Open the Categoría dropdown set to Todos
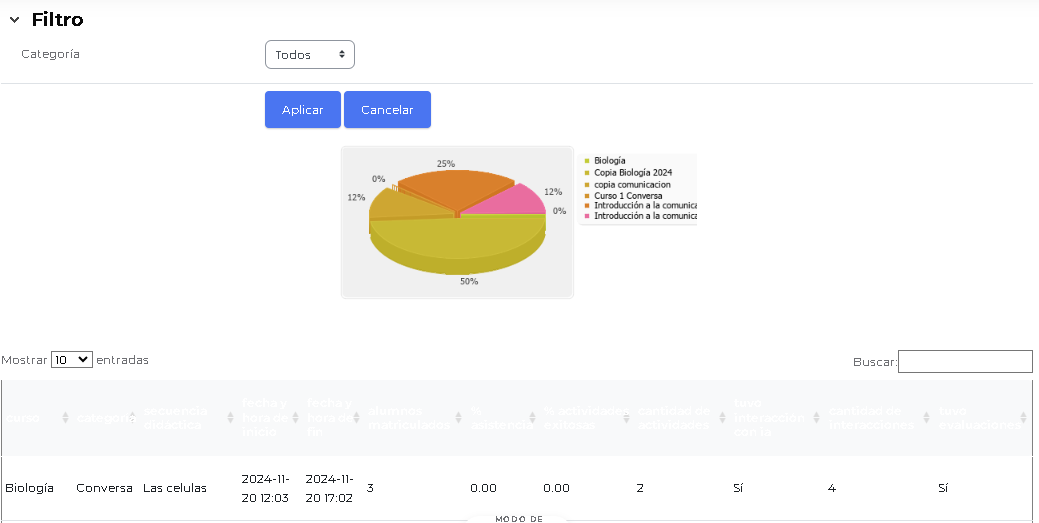1039x523 pixels. pos(309,55)
